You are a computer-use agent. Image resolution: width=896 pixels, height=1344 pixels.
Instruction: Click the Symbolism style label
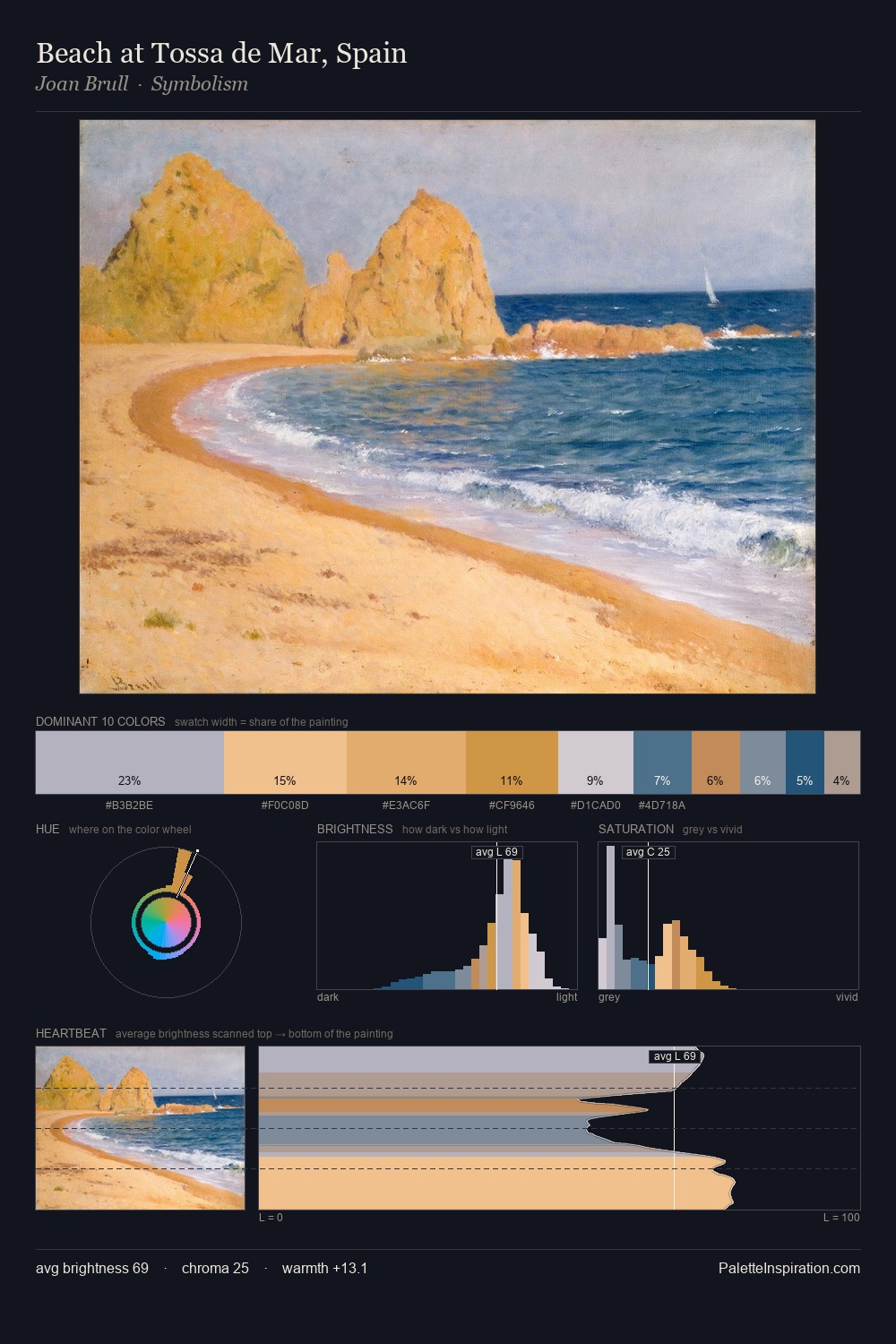199,84
